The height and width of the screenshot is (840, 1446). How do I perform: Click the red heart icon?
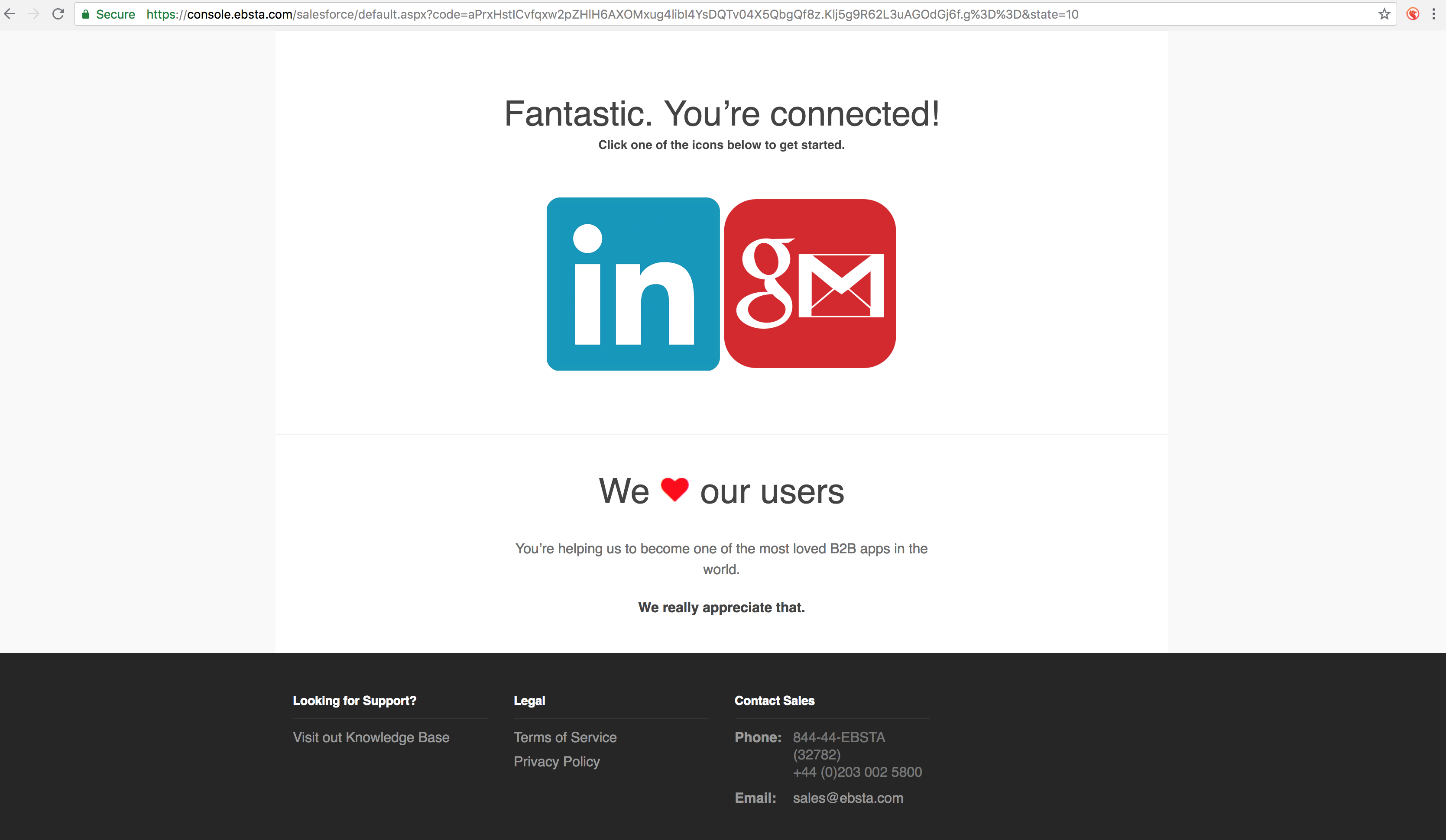[x=674, y=490]
